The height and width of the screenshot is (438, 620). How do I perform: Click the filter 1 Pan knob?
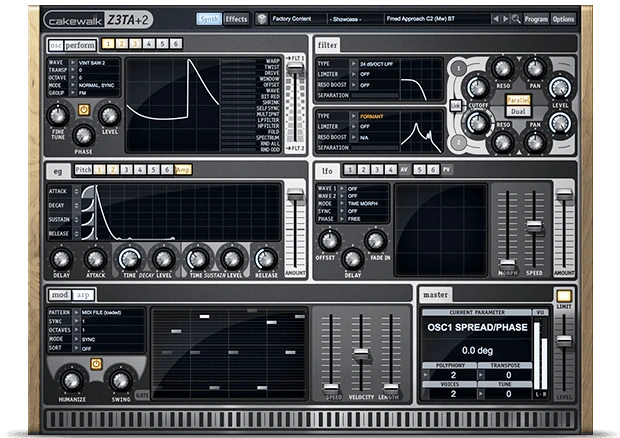pos(535,68)
